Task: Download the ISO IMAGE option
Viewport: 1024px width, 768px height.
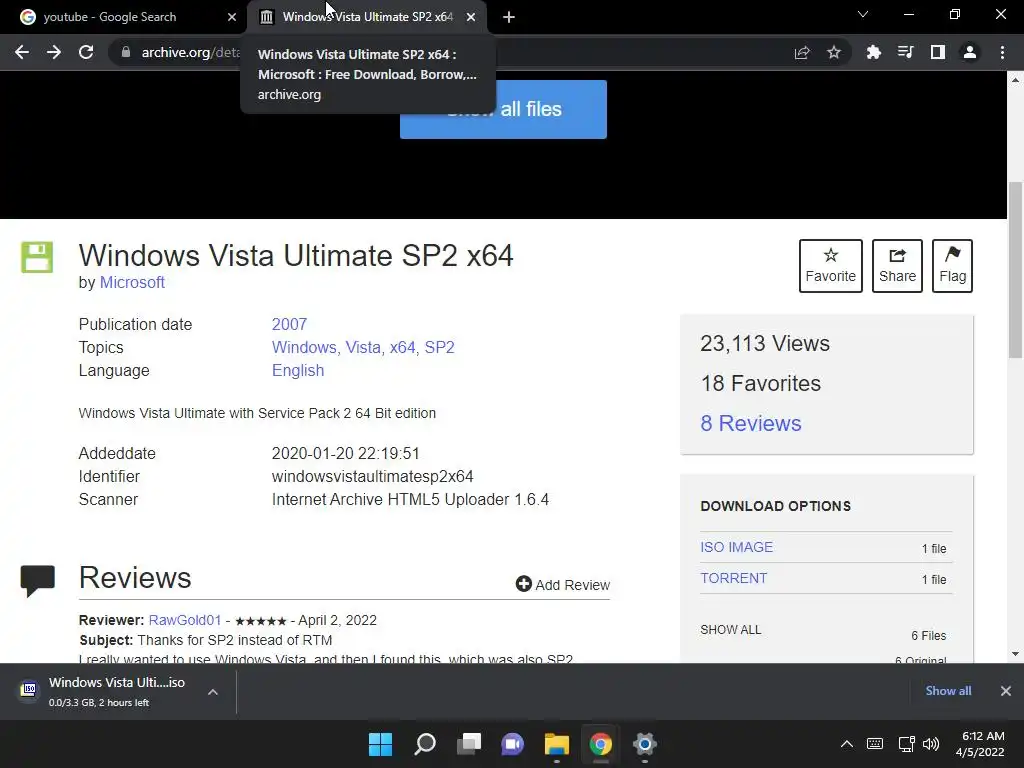Action: point(737,547)
